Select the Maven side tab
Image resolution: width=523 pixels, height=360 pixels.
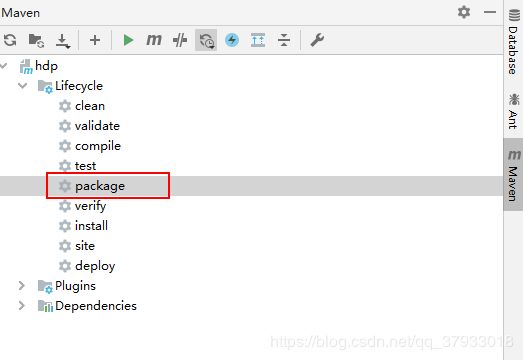[x=513, y=175]
